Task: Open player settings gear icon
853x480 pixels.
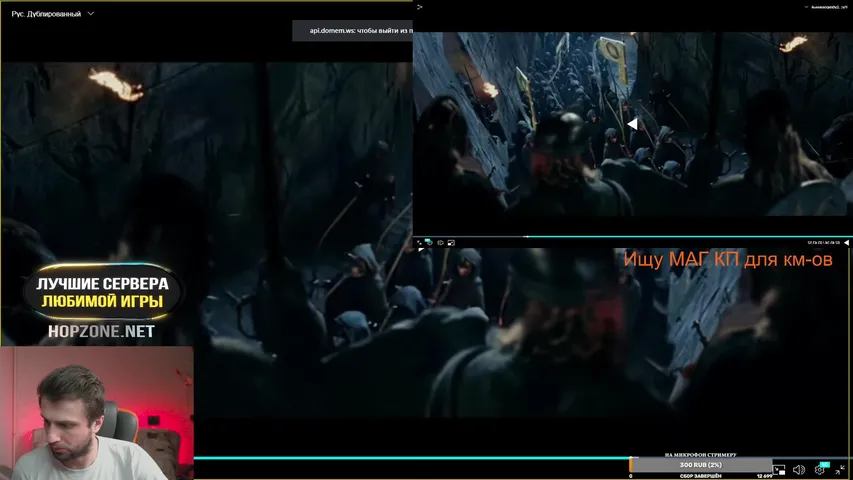Action: 820,470
